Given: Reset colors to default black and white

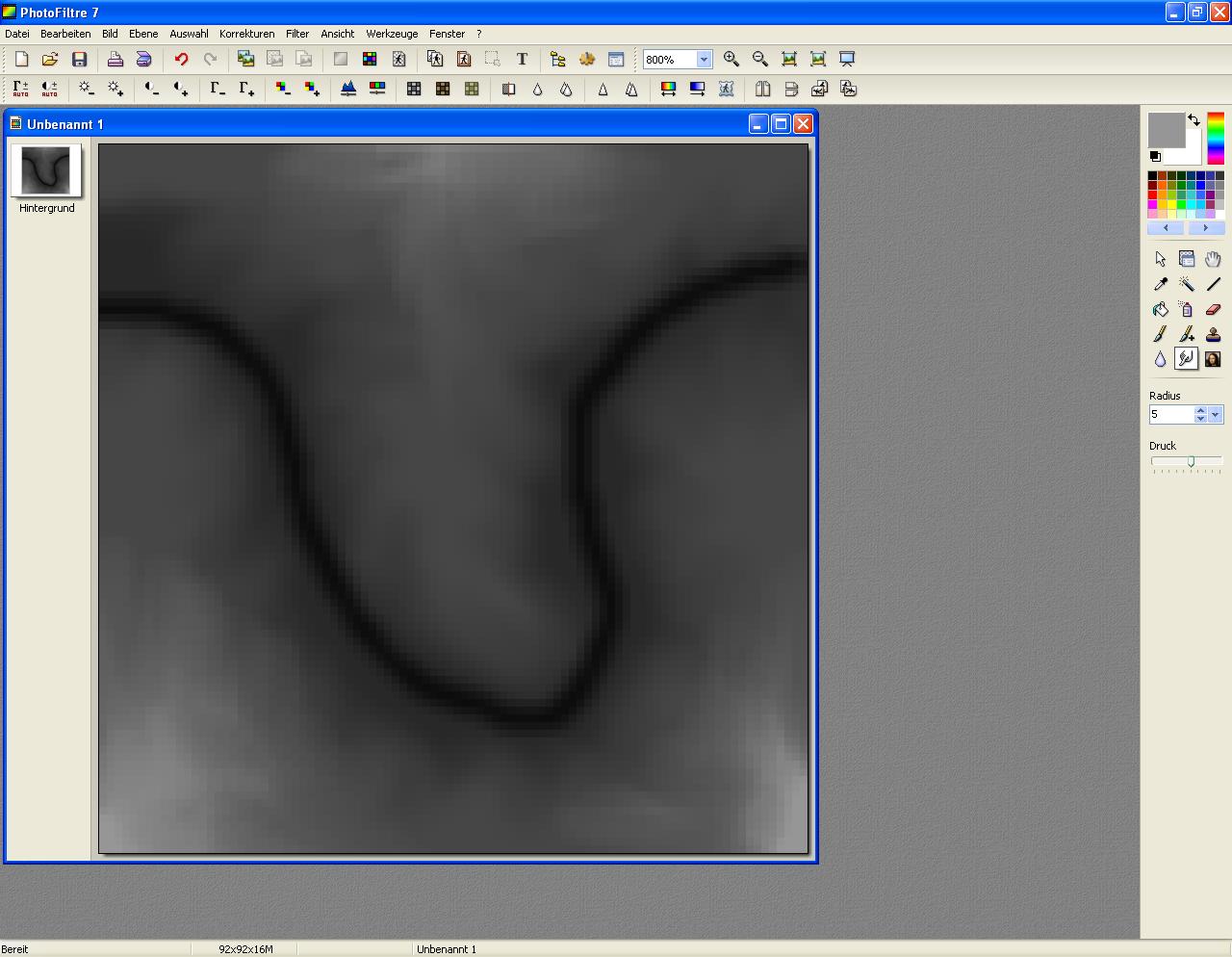Looking at the screenshot, I should pyautogui.click(x=1155, y=156).
